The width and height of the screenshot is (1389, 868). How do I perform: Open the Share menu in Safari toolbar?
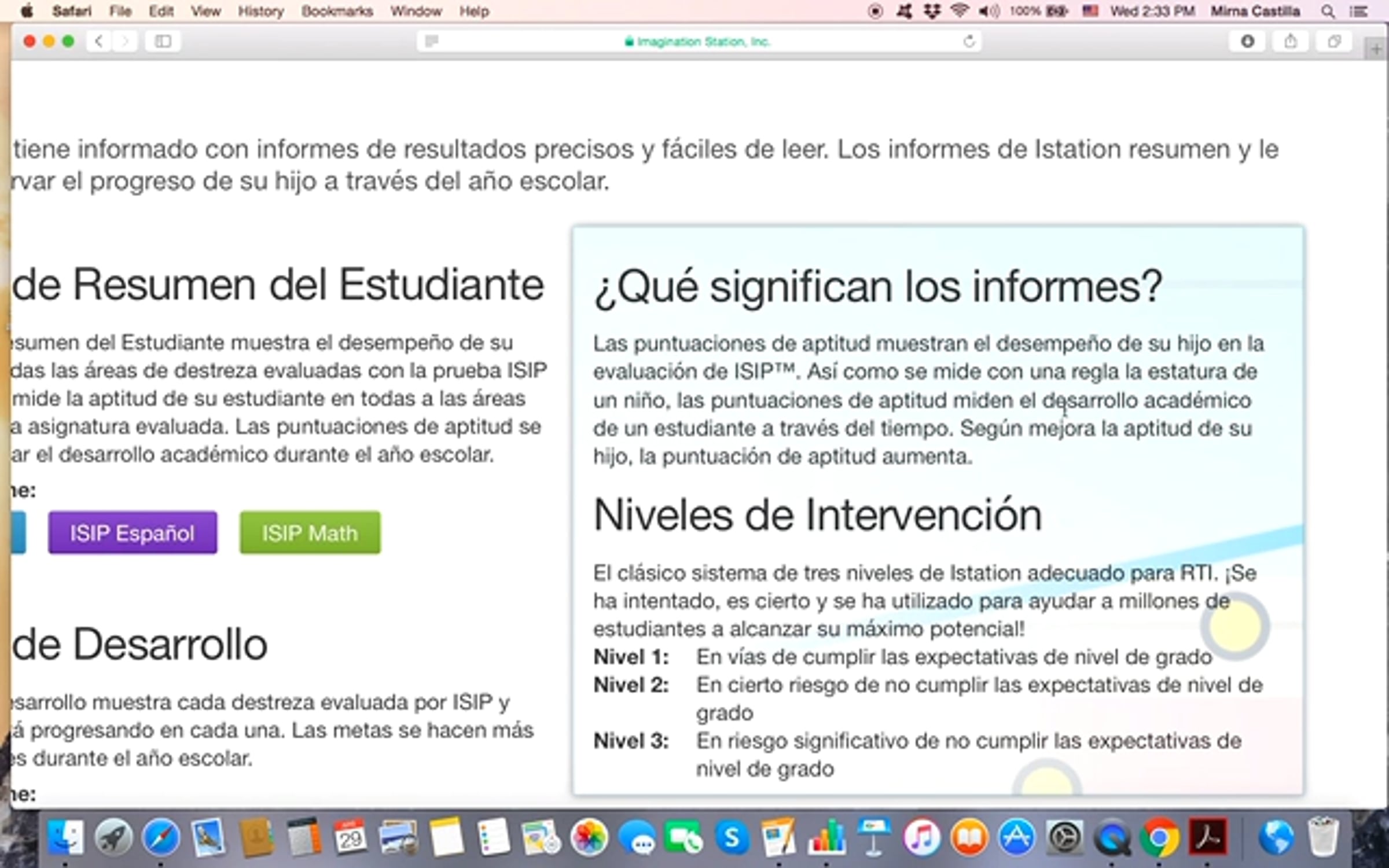click(1291, 41)
